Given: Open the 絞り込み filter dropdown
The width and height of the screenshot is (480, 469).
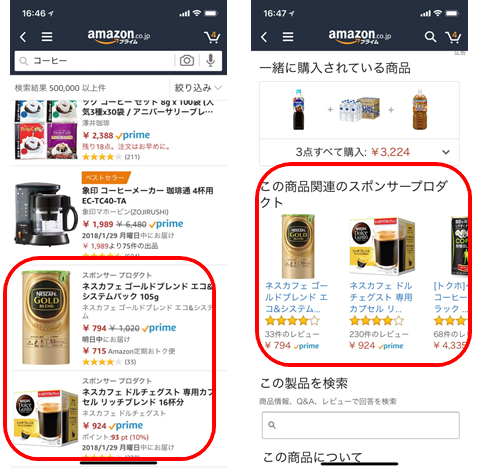Looking at the screenshot, I should pos(198,88).
